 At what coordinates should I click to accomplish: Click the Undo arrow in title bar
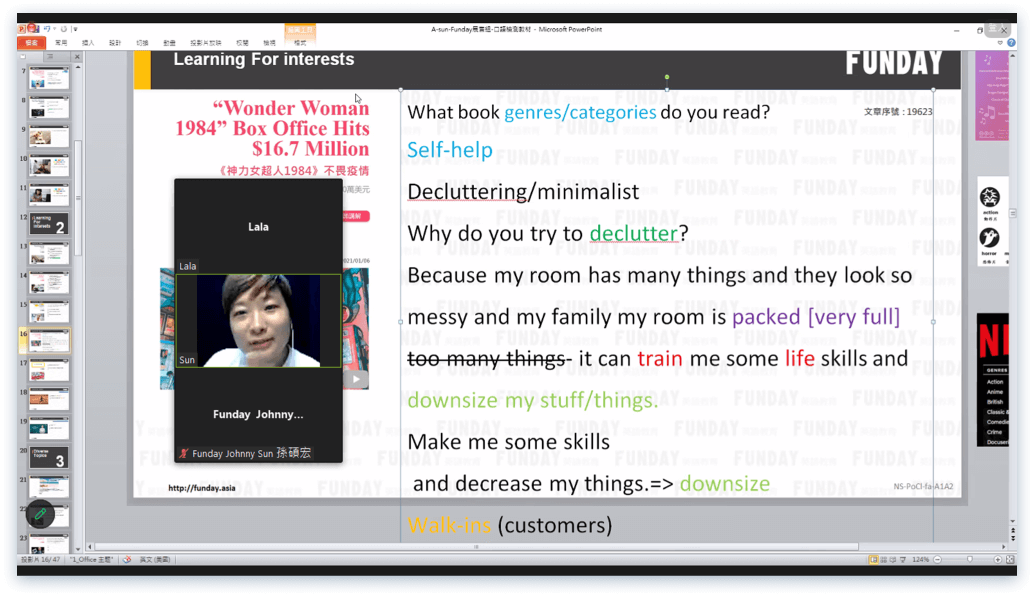pos(49,30)
